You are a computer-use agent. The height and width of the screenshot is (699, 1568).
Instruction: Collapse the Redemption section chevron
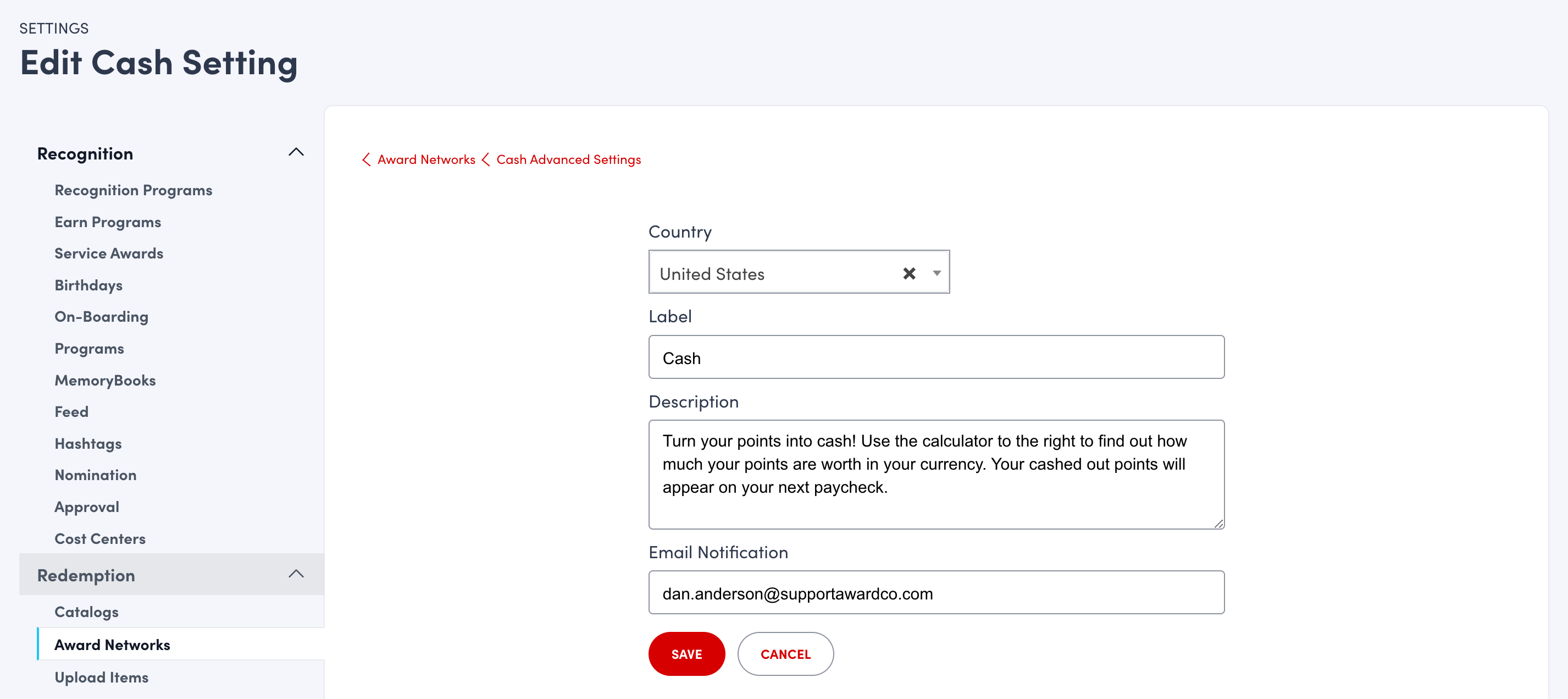coord(296,574)
